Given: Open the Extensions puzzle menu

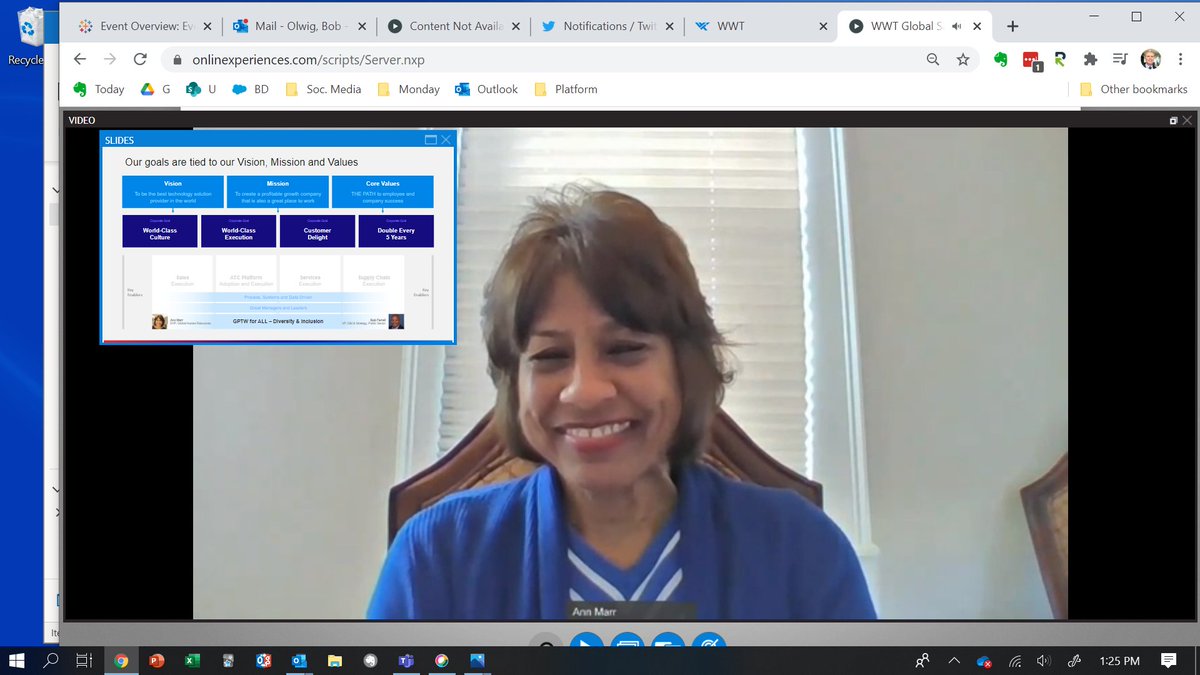Looking at the screenshot, I should [1090, 59].
